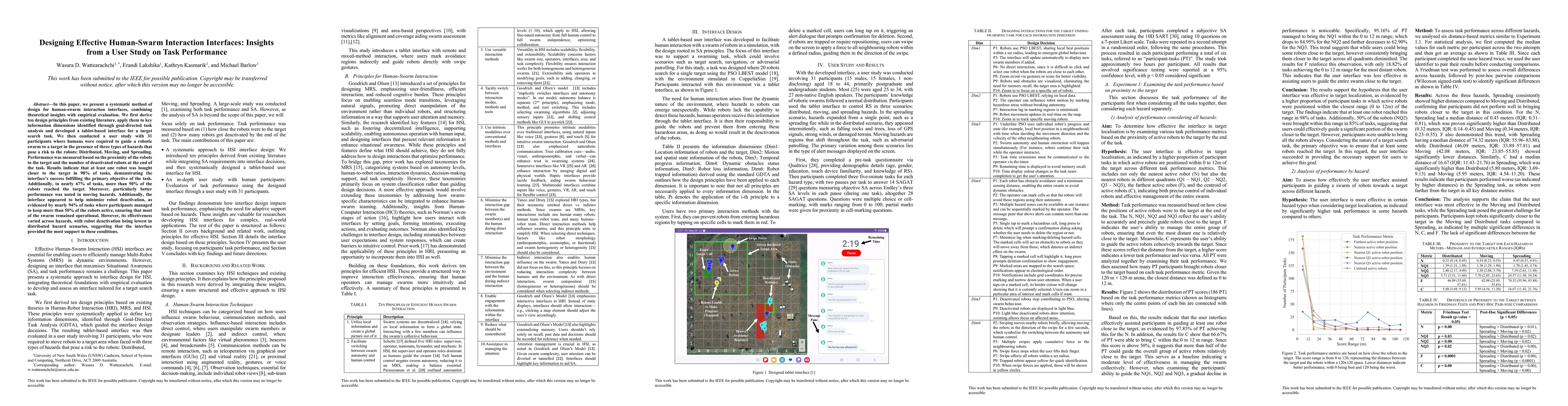Click the 'I. Introduction' section heading
This screenshot has width=1568, height=406.
click(90, 241)
